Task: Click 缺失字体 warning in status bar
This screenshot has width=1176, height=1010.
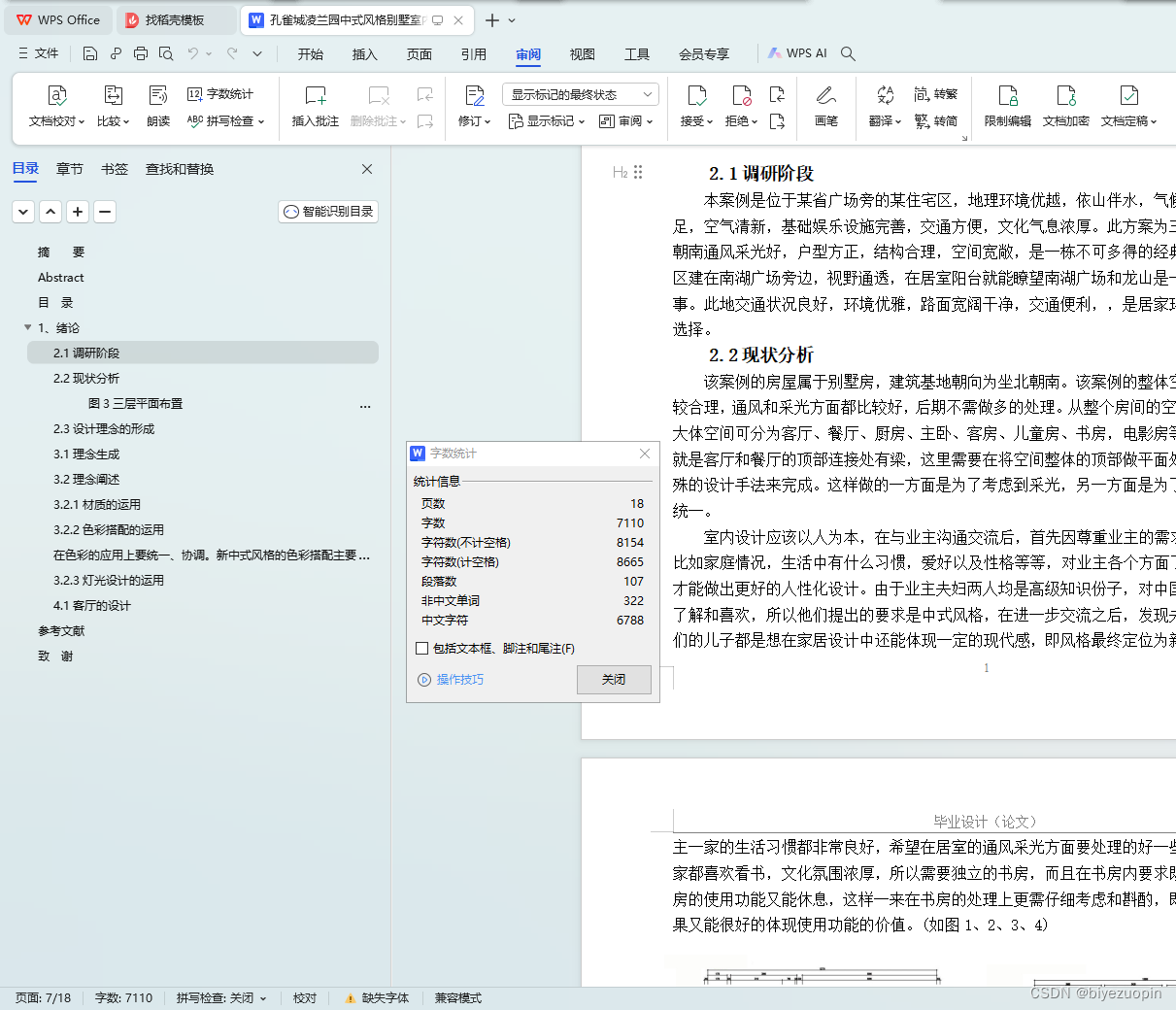Action: (x=377, y=997)
